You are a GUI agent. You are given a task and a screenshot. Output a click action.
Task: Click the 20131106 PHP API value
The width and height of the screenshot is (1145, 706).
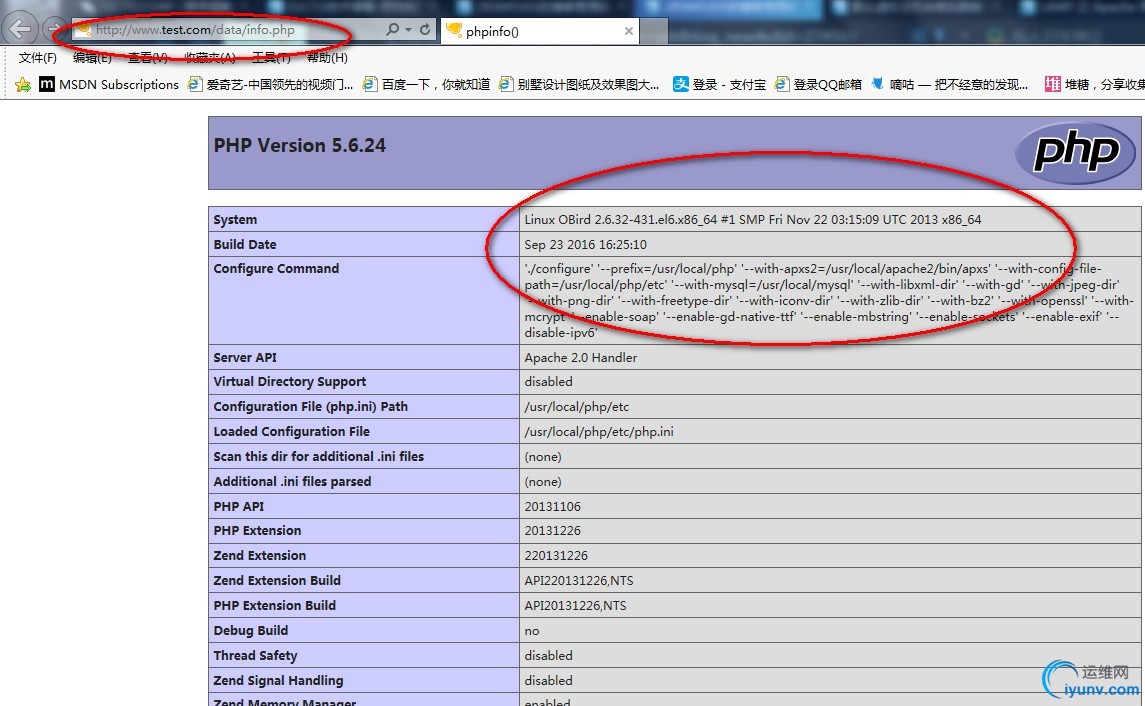click(553, 507)
